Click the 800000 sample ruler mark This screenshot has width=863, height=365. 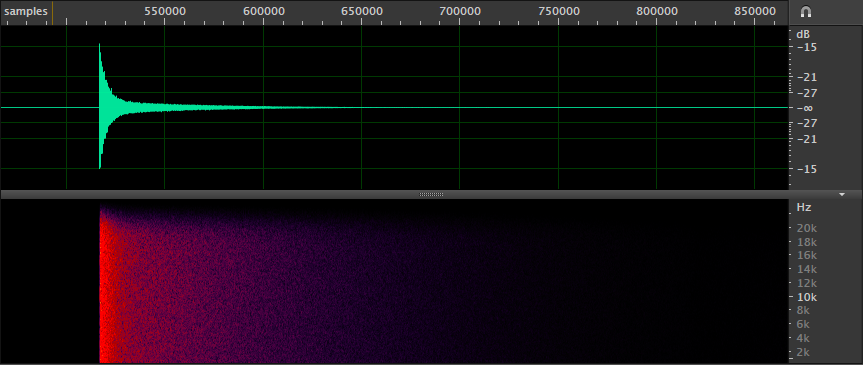657,11
